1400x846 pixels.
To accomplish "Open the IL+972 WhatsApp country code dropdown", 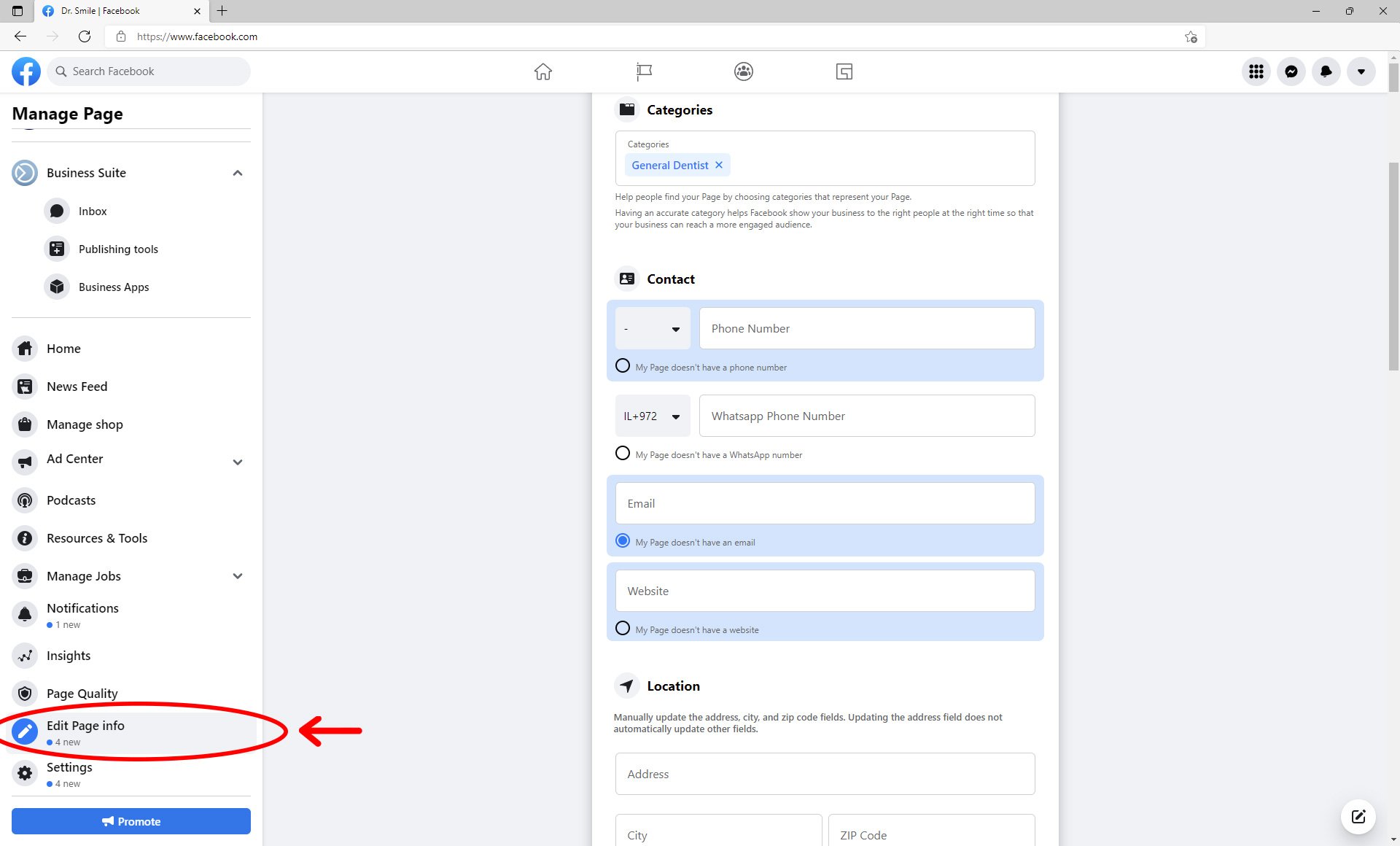I will 653,416.
